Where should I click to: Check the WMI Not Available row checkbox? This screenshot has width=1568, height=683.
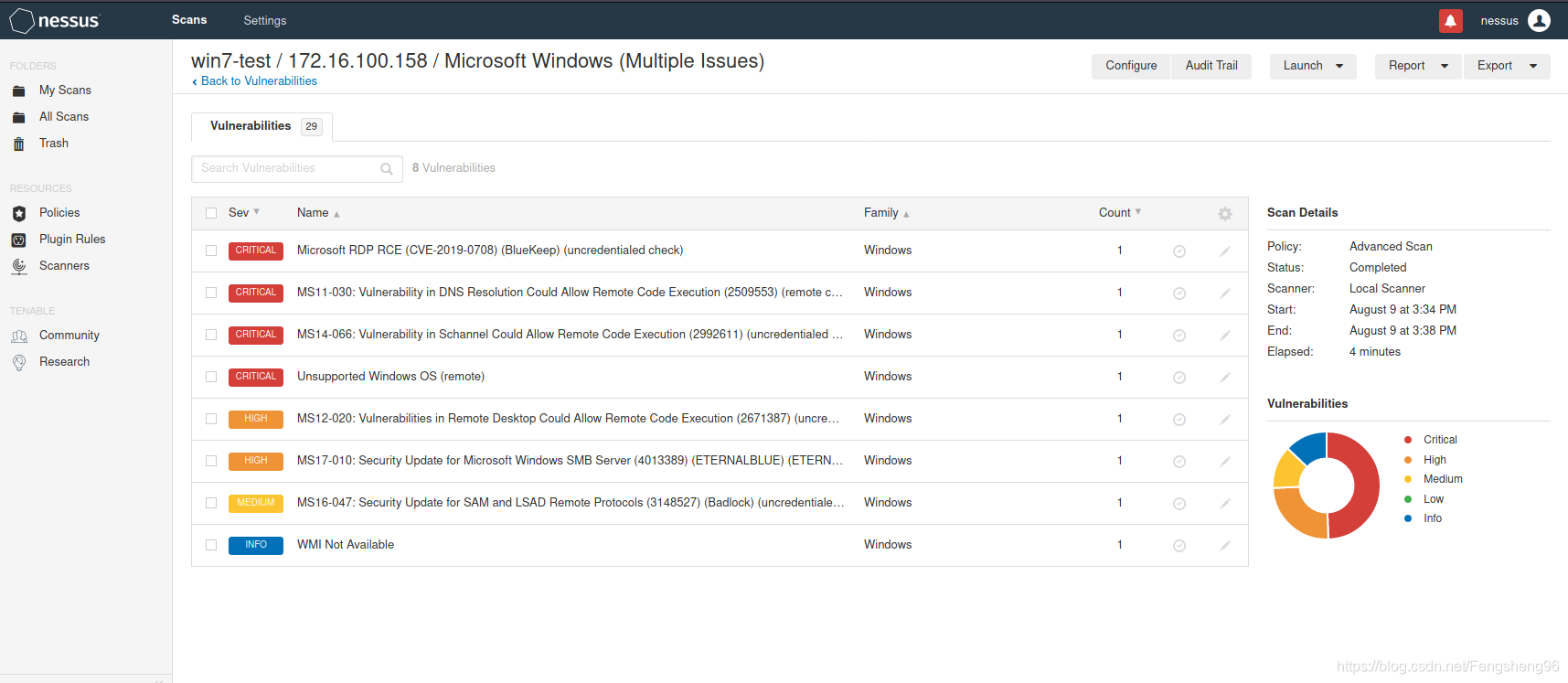tap(211, 545)
